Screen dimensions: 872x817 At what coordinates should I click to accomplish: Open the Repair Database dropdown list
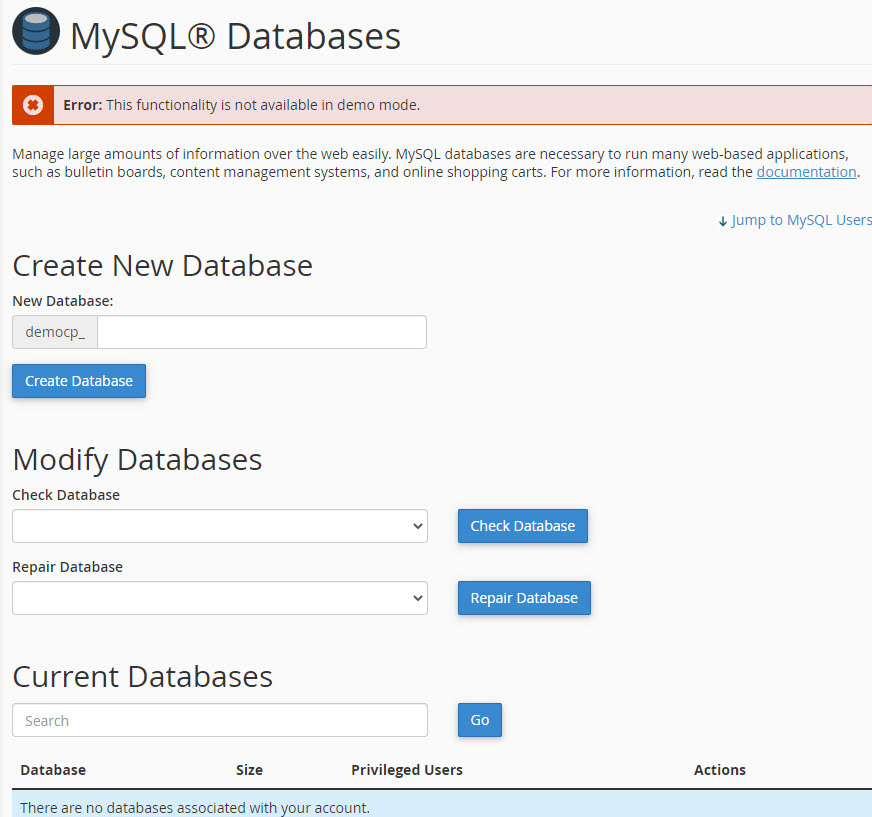219,598
